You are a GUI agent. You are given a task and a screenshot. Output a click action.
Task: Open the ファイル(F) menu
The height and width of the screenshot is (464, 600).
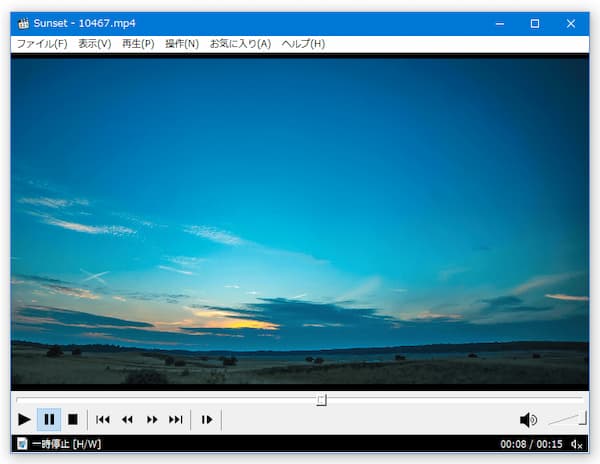coord(42,44)
